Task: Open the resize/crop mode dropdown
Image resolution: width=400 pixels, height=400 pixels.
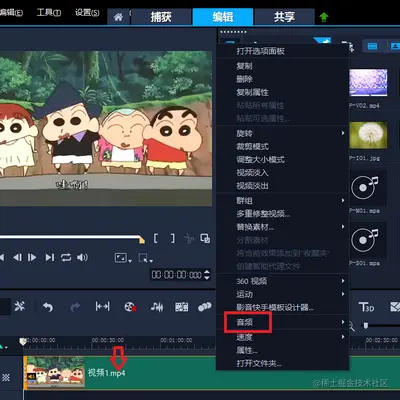Action: 146,258
